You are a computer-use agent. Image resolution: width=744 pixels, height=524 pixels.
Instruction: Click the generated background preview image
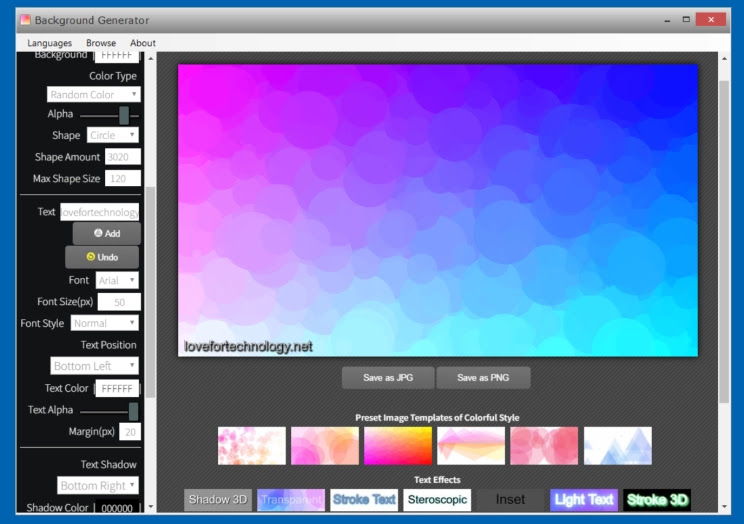(437, 210)
